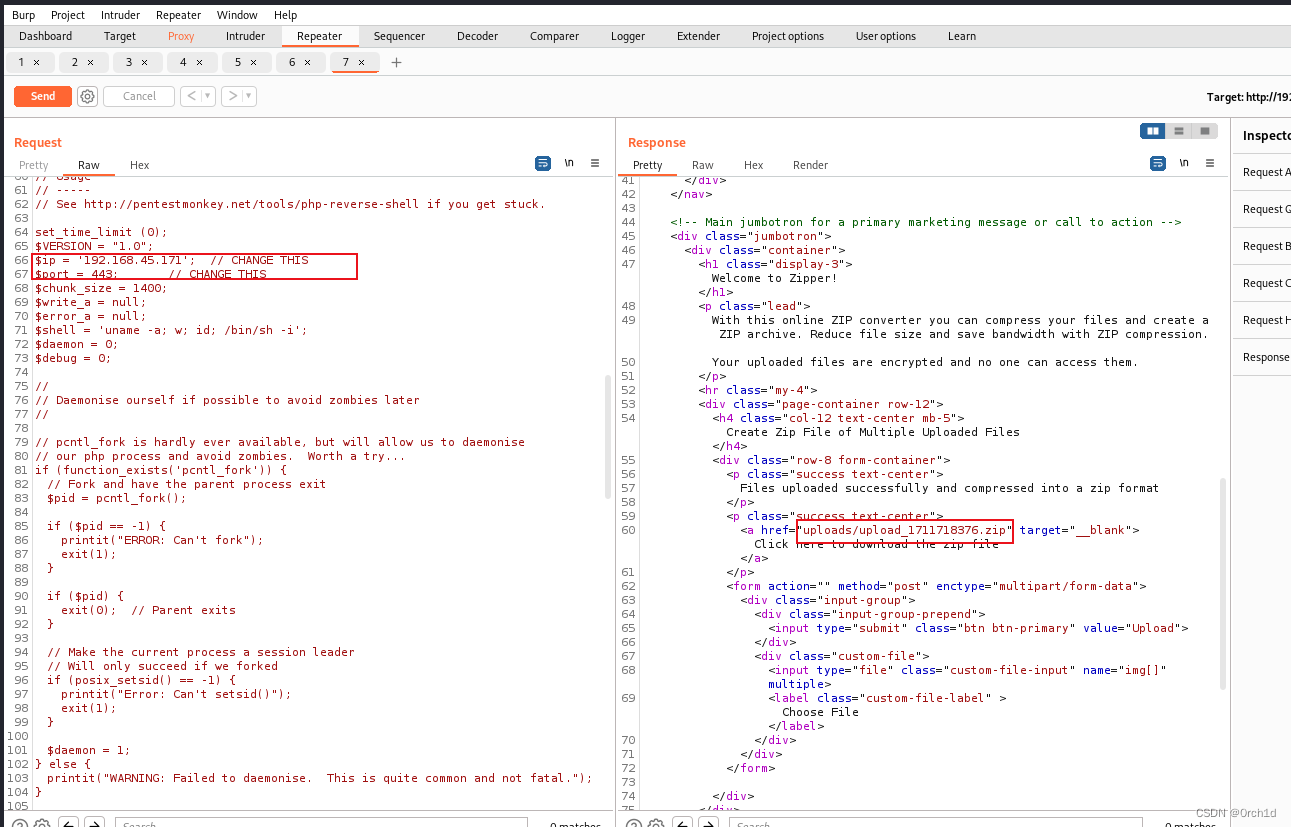Show Response in Hex view
This screenshot has height=827, width=1291.
coord(754,165)
